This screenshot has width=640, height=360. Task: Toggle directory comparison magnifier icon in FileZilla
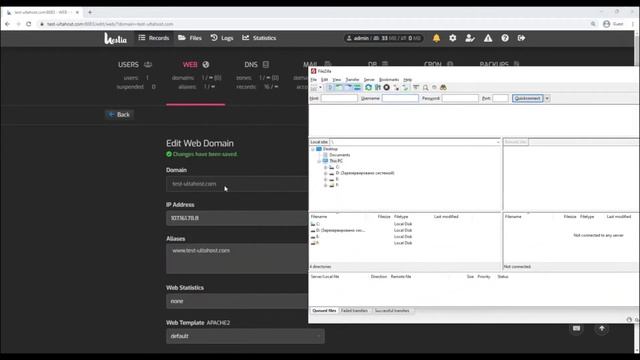[425, 87]
